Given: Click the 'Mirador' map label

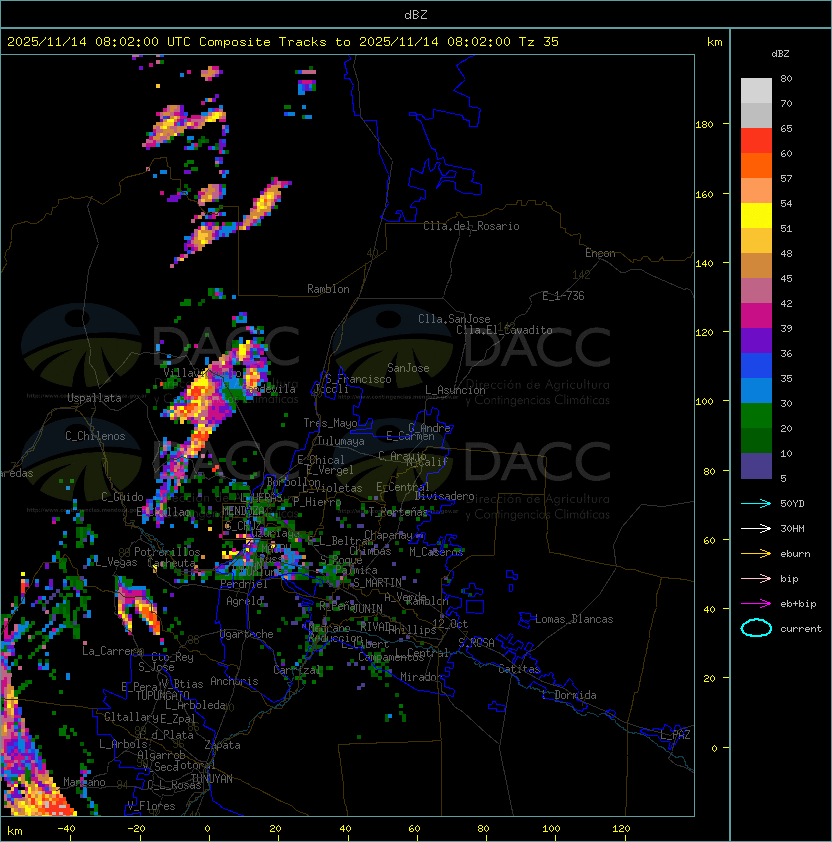Looking at the screenshot, I should tap(422, 677).
